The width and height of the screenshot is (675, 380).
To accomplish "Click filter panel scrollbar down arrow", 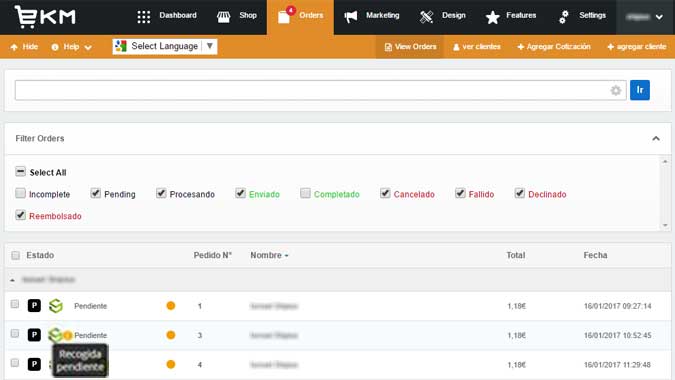I will [x=665, y=225].
